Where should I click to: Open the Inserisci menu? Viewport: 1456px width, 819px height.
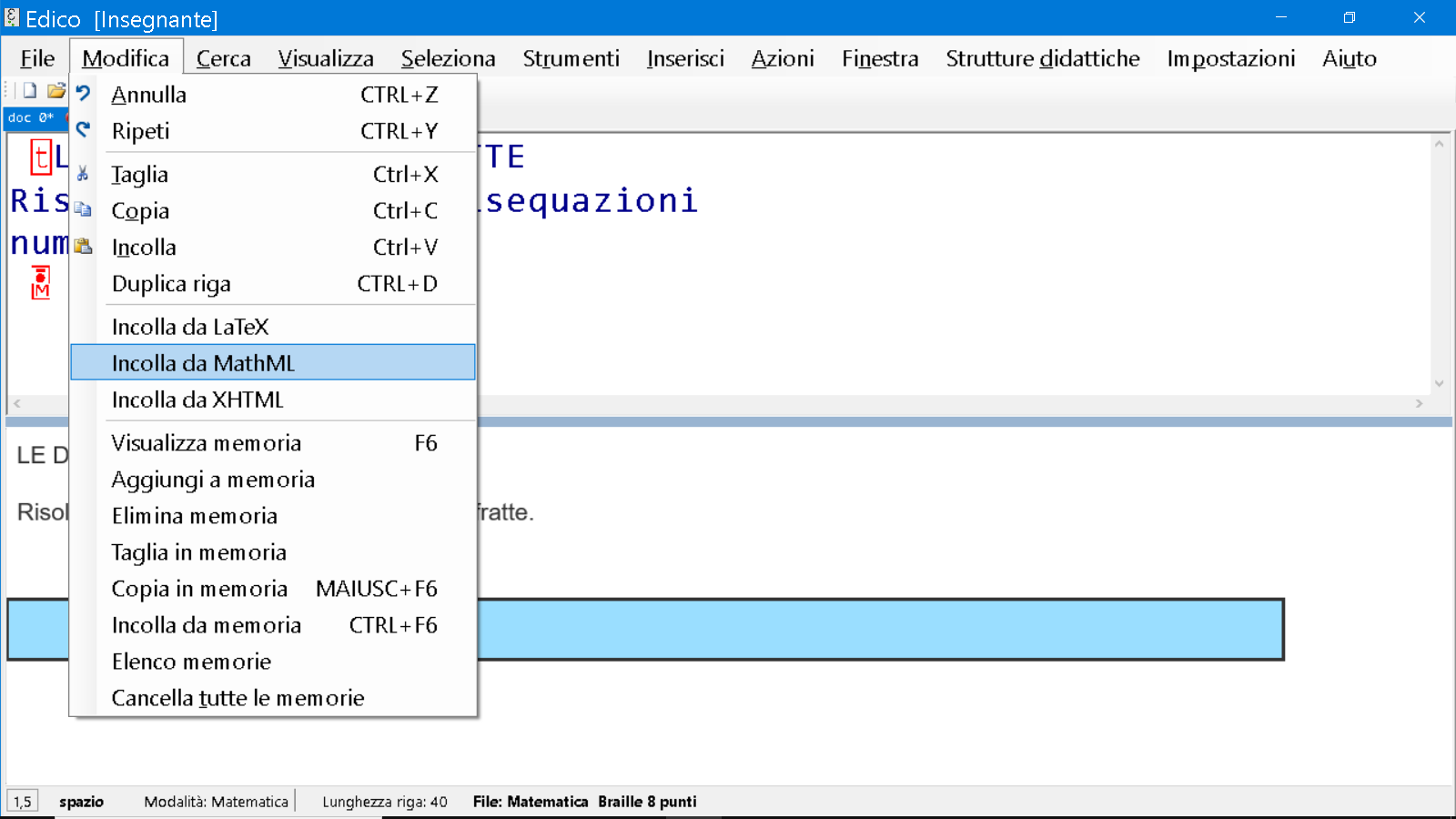pos(685,58)
